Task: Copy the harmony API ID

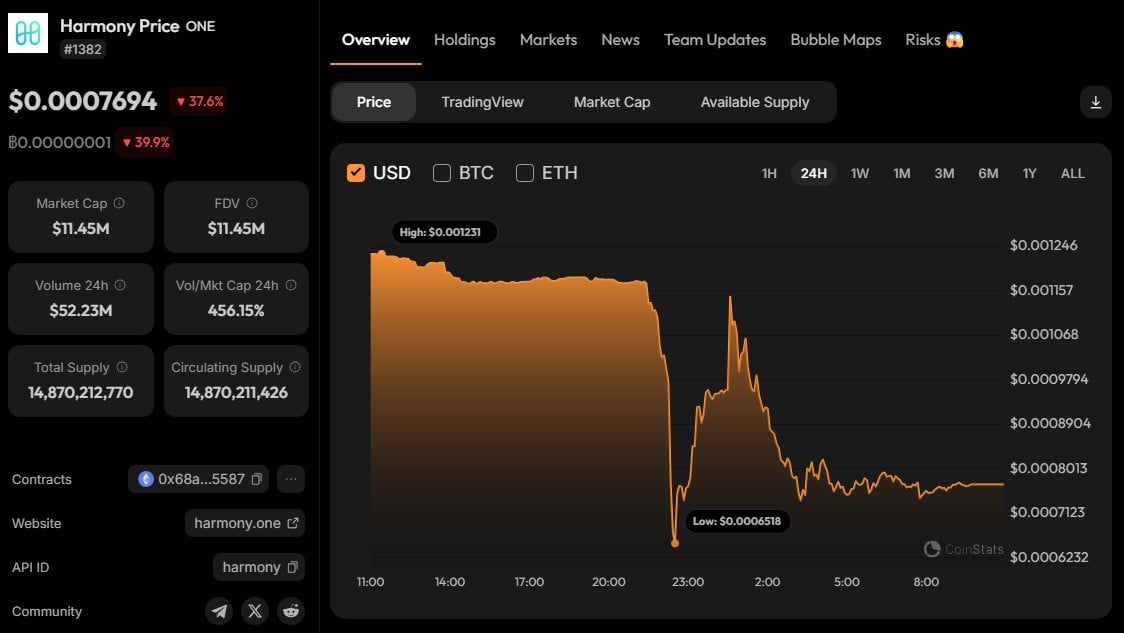Action: pyautogui.click(x=292, y=567)
